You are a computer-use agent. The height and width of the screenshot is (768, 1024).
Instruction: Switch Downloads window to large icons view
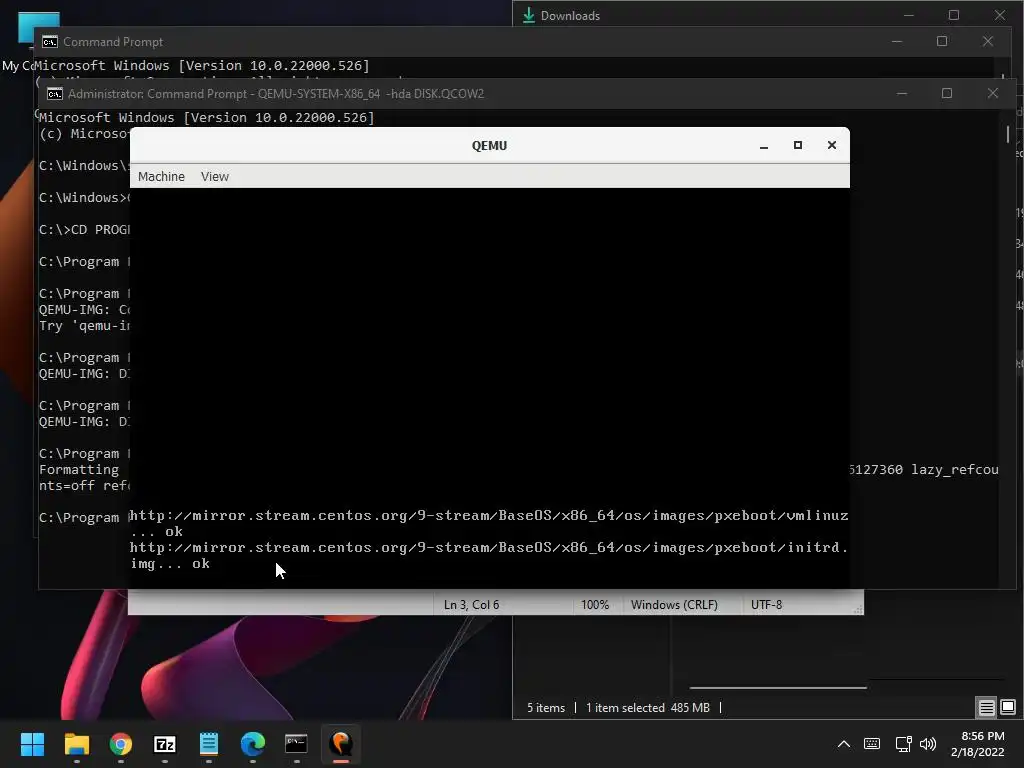(x=1008, y=707)
